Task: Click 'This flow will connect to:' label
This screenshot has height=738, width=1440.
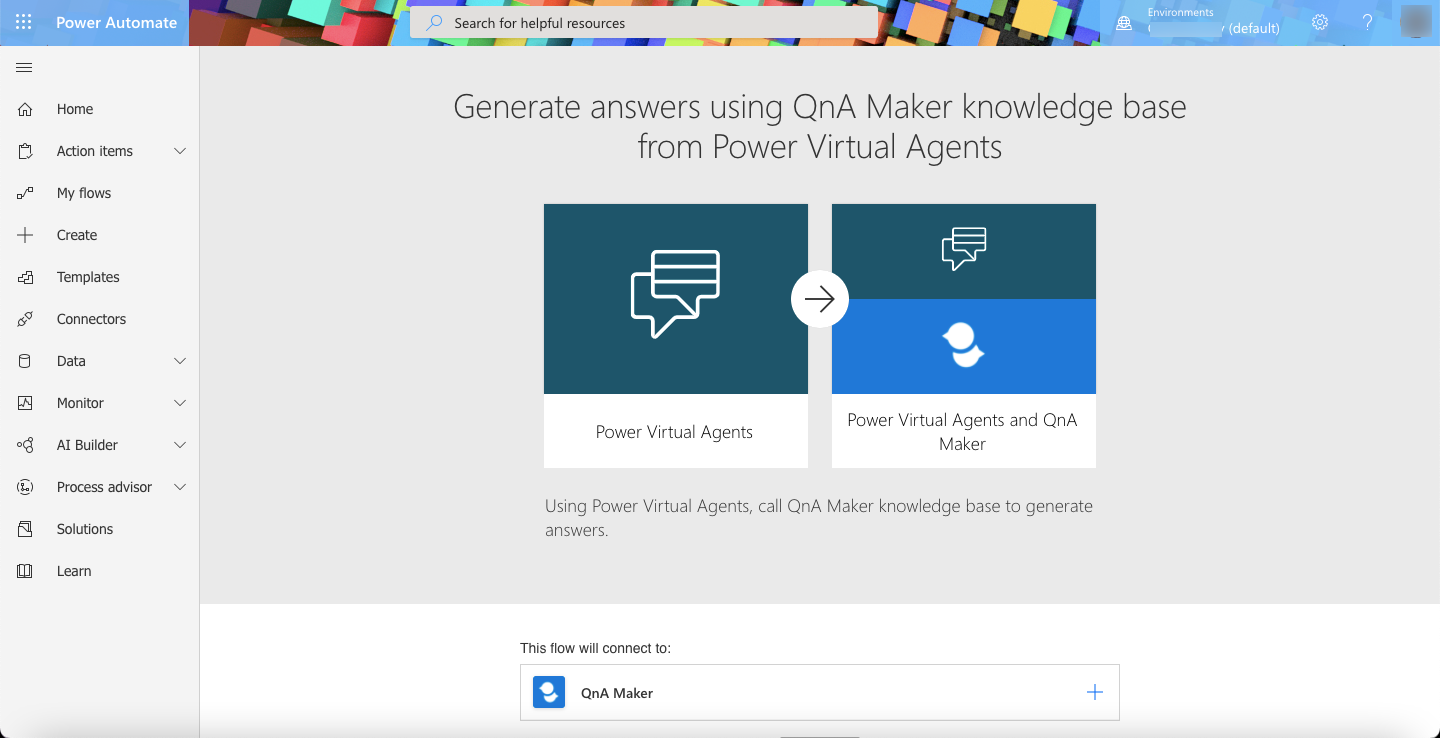Action: click(x=595, y=648)
